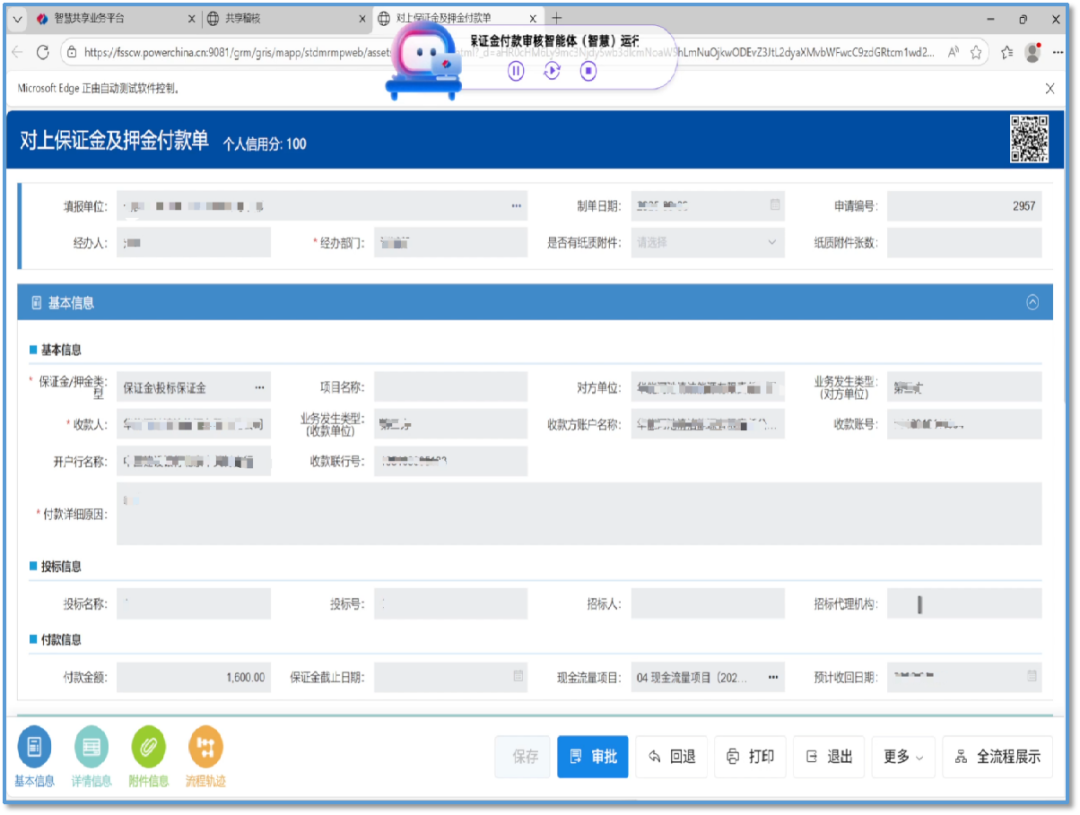This screenshot has width=1080, height=815.
Task: Open the 制单日期 calendar picker
Action: (774, 205)
